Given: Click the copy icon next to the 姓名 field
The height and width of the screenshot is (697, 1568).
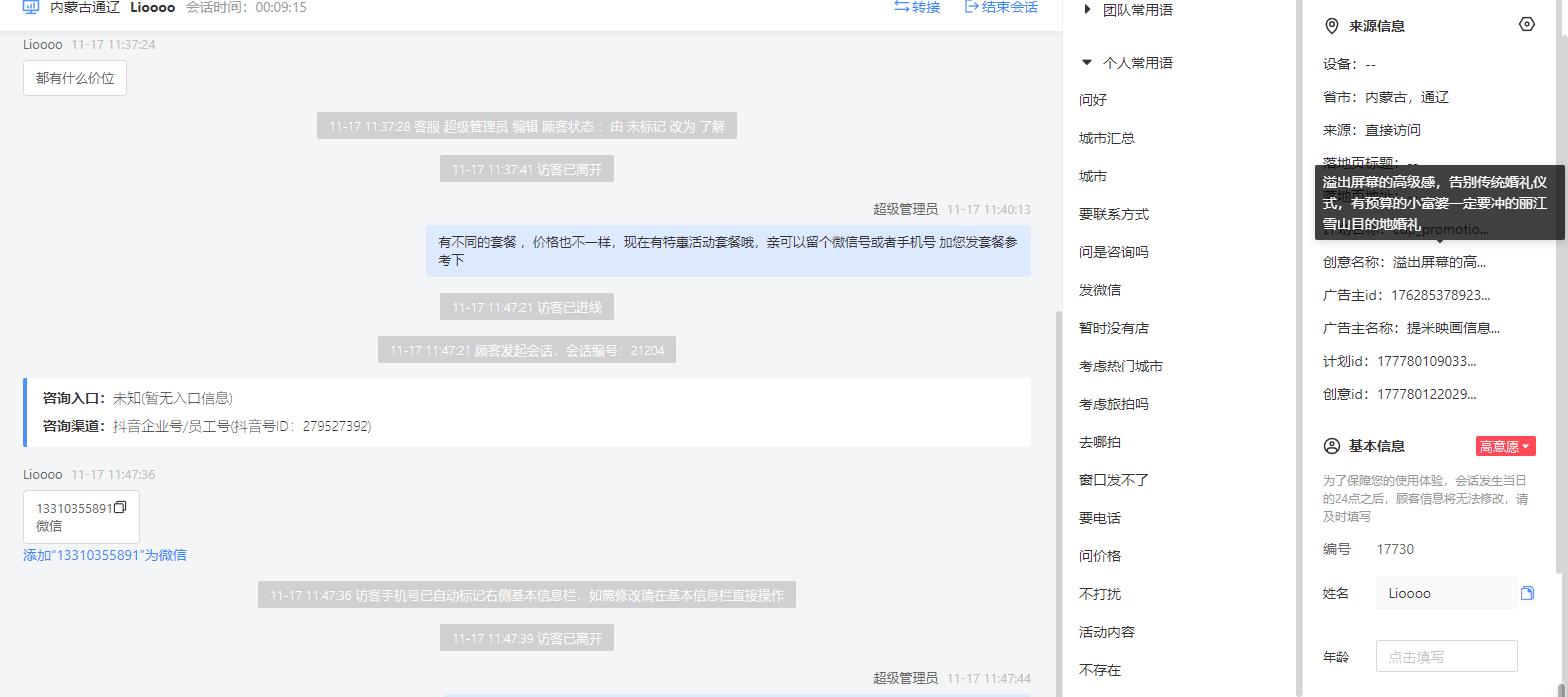Looking at the screenshot, I should (x=1527, y=593).
